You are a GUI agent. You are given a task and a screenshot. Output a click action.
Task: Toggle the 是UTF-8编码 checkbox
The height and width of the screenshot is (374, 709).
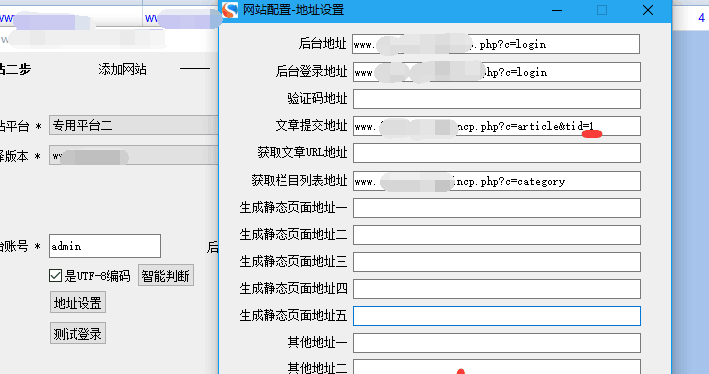click(x=55, y=275)
